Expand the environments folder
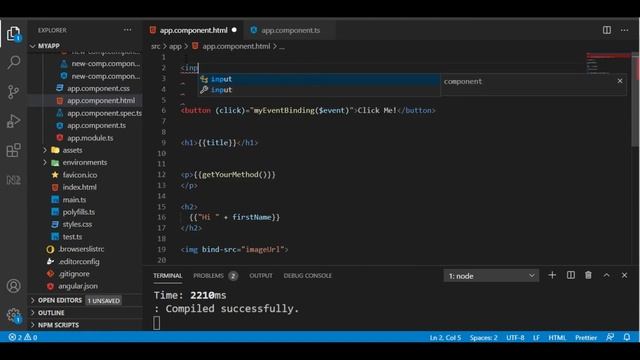This screenshot has height=360, width=640. pyautogui.click(x=85, y=162)
